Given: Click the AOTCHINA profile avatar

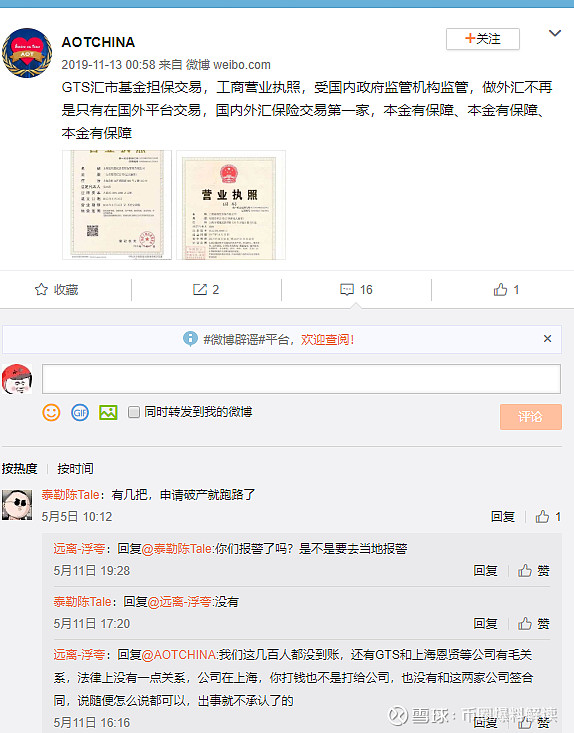Looking at the screenshot, I should click(x=27, y=53).
